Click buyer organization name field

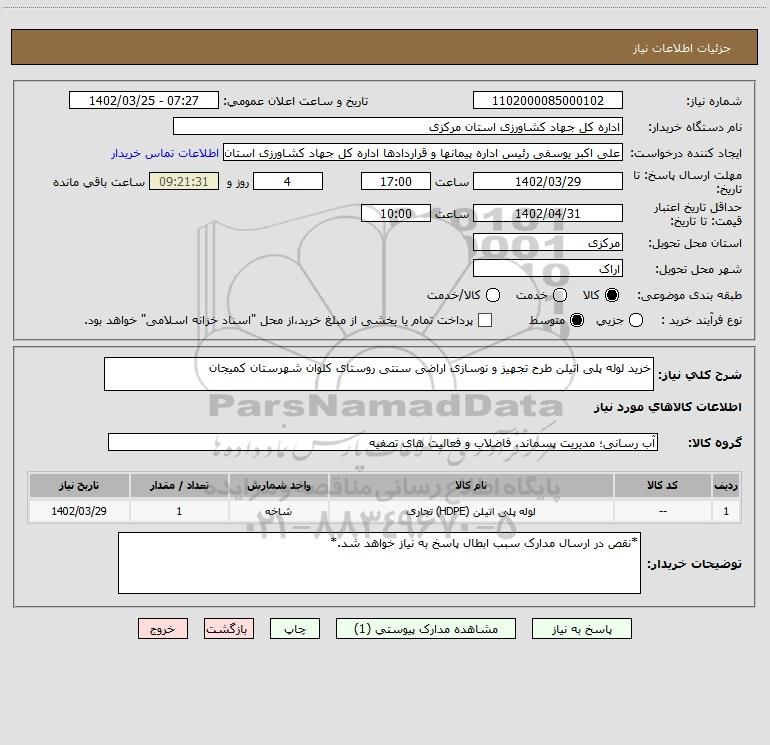(398, 126)
